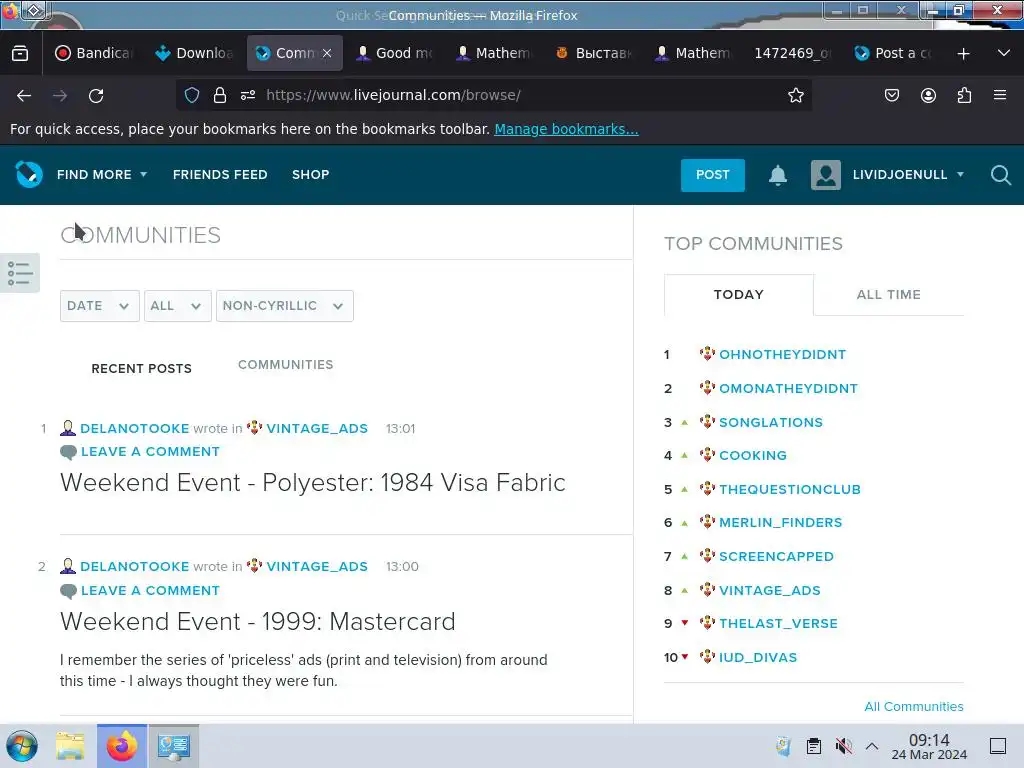Toggle the muted speaker icon in the system tray
1024x768 pixels.
pos(843,746)
